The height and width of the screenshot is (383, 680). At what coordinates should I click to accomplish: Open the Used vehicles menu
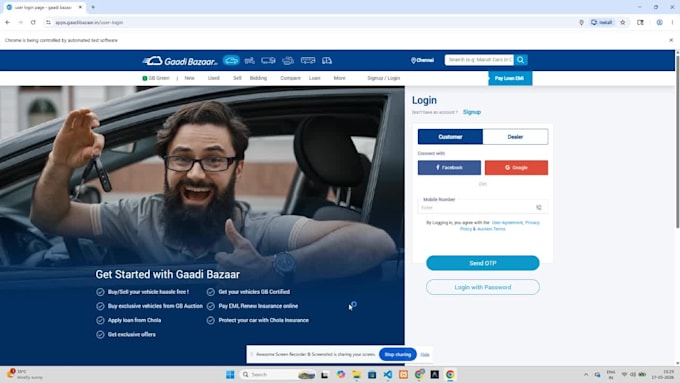click(214, 78)
